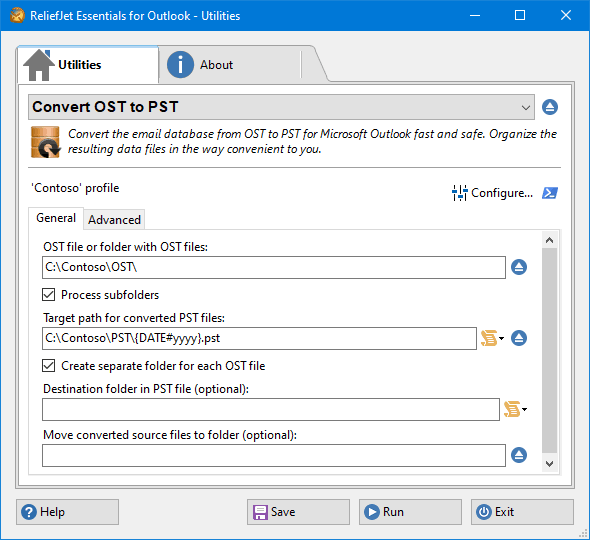Click the Configure sliders icon
The height and width of the screenshot is (540, 590).
click(x=459, y=193)
